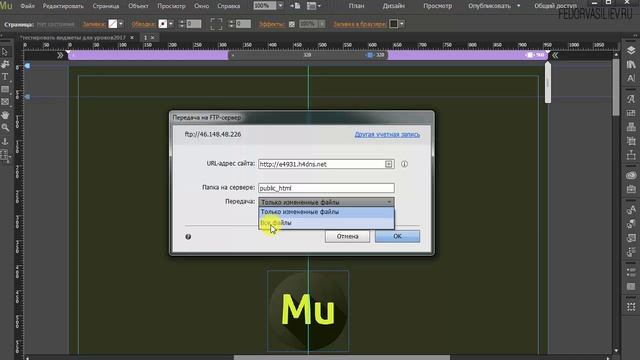Click the fill color swatch
This screenshot has height=360, width=640.
(113, 24)
